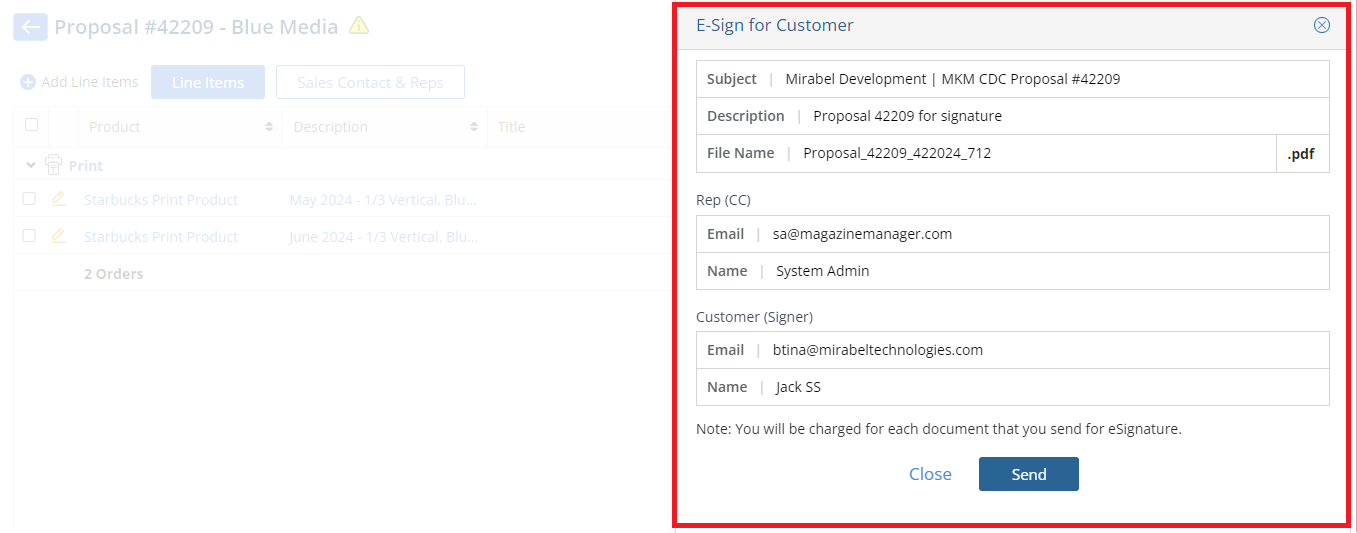Check the May 2024 Starbucks row checkbox
Screen dimensions: 1357x533
[29, 199]
